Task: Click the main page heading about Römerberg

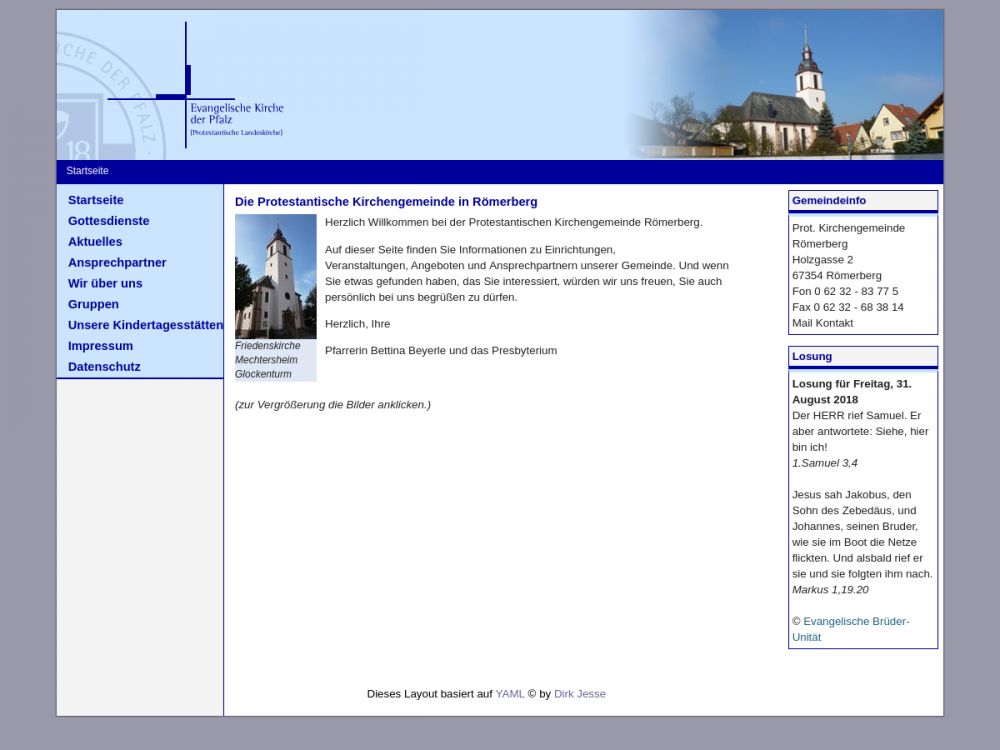Action: pyautogui.click(x=386, y=202)
